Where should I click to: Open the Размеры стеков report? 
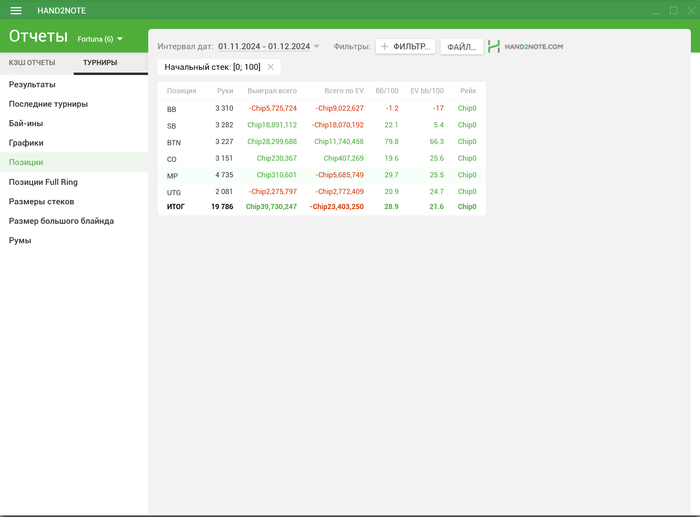[x=74, y=201]
